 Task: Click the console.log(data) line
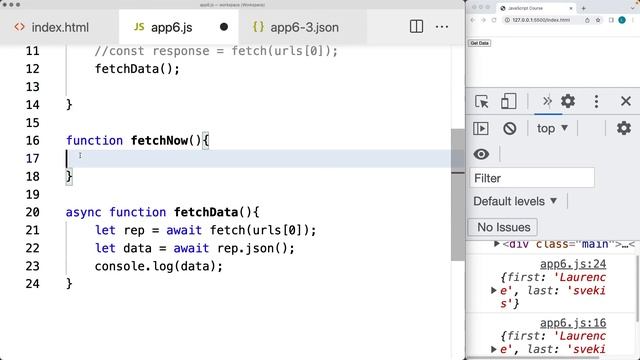[159, 266]
